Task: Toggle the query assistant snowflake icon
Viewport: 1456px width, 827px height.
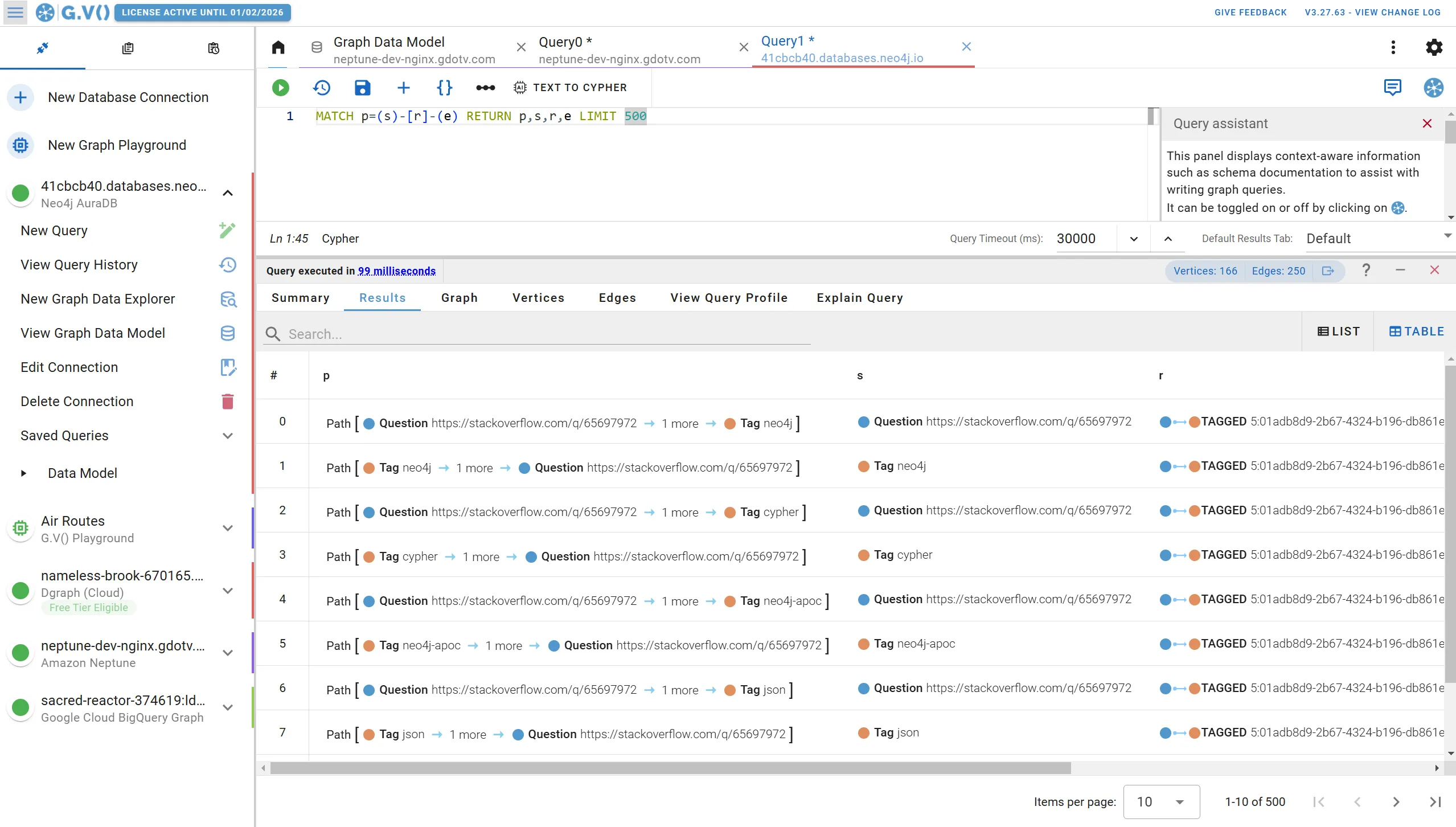Action: 1433,87
